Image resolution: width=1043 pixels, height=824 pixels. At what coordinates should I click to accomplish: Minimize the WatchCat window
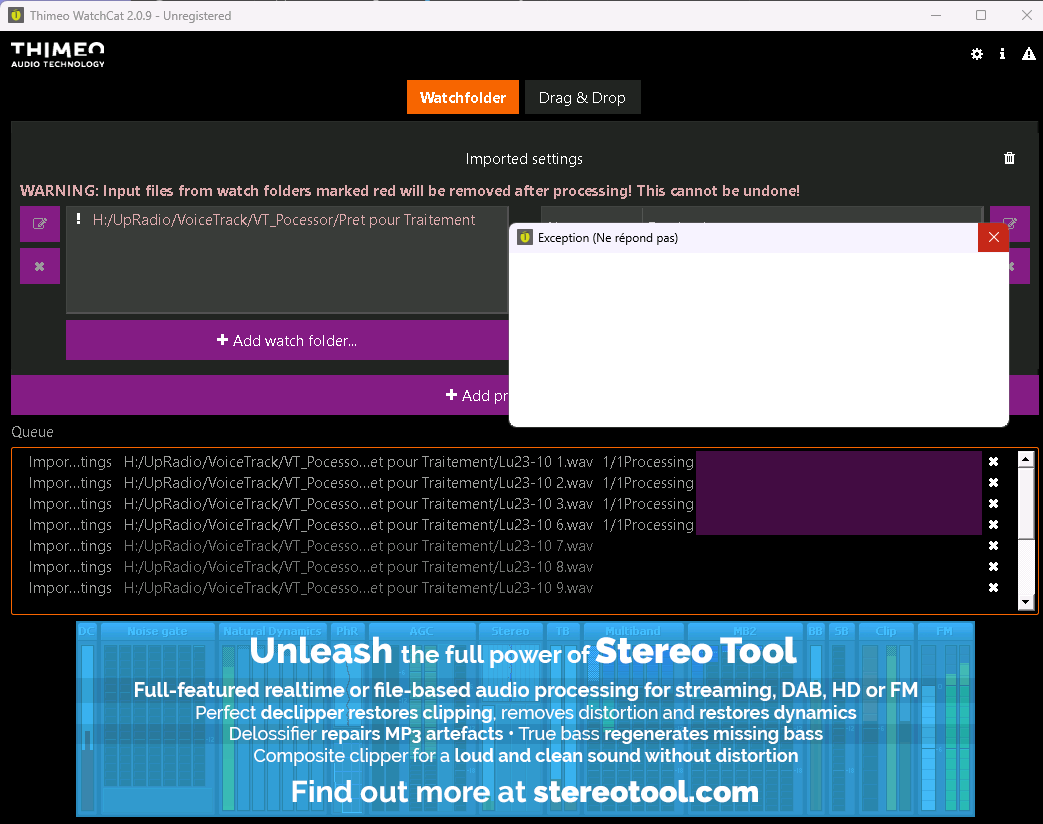click(x=936, y=15)
